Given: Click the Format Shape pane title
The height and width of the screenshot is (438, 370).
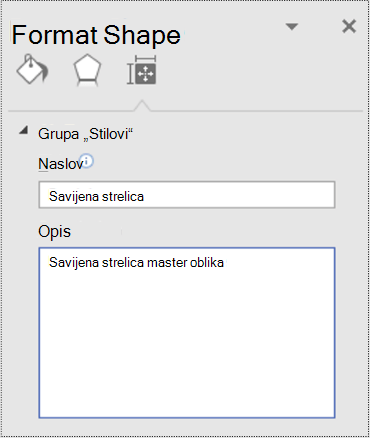Looking at the screenshot, I should coord(96,35).
